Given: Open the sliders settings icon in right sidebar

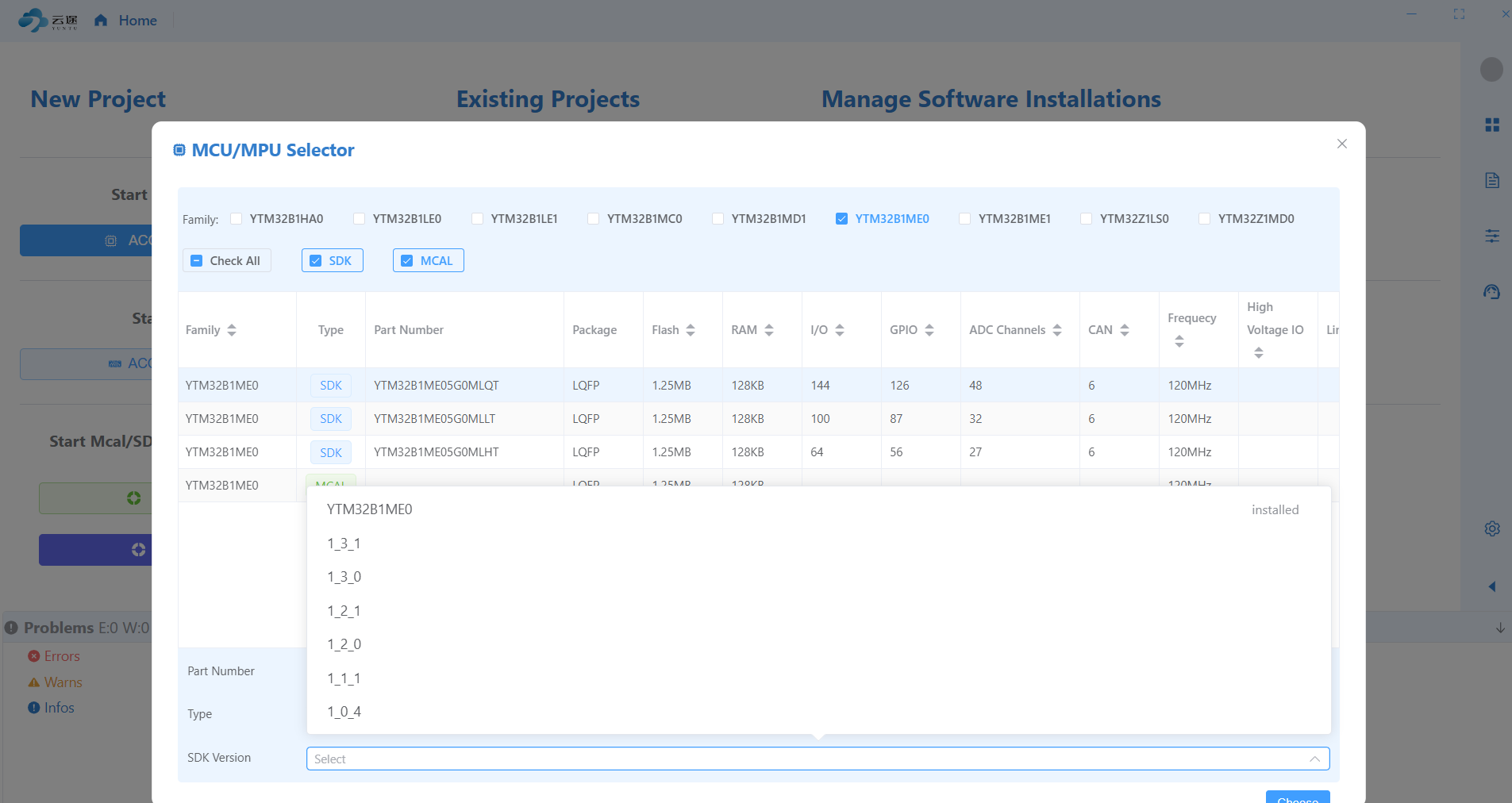Looking at the screenshot, I should coord(1492,236).
